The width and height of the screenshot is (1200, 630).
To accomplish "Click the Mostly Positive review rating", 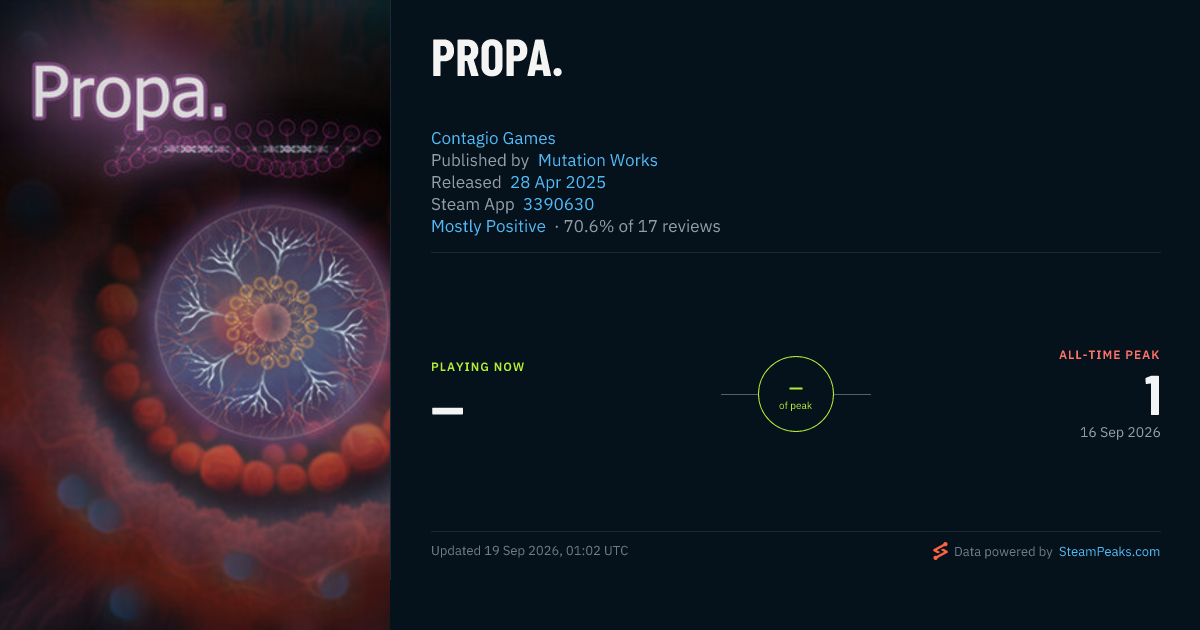I will click(x=488, y=226).
